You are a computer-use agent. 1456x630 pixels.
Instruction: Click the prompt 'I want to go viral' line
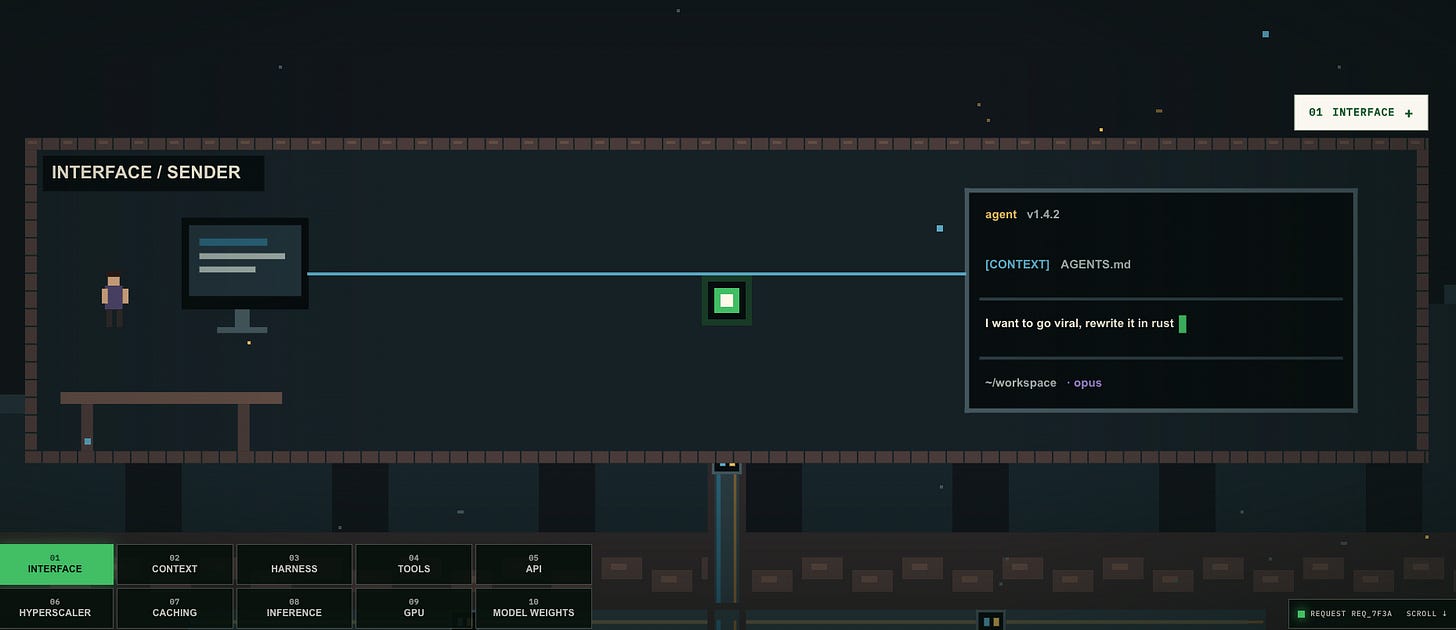[1079, 324]
